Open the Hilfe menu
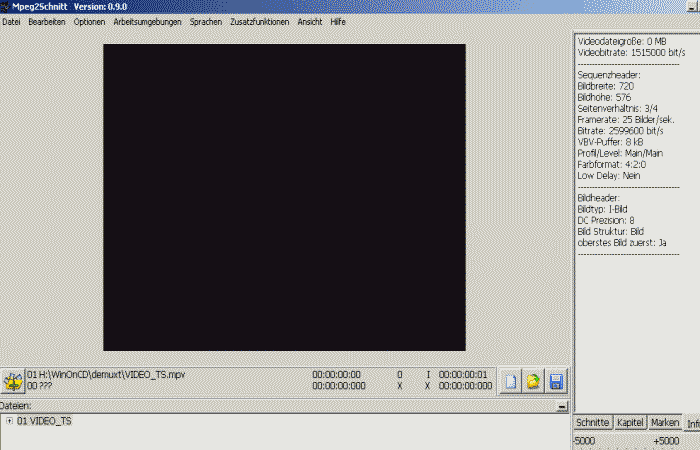This screenshot has height=450, width=700. click(338, 21)
